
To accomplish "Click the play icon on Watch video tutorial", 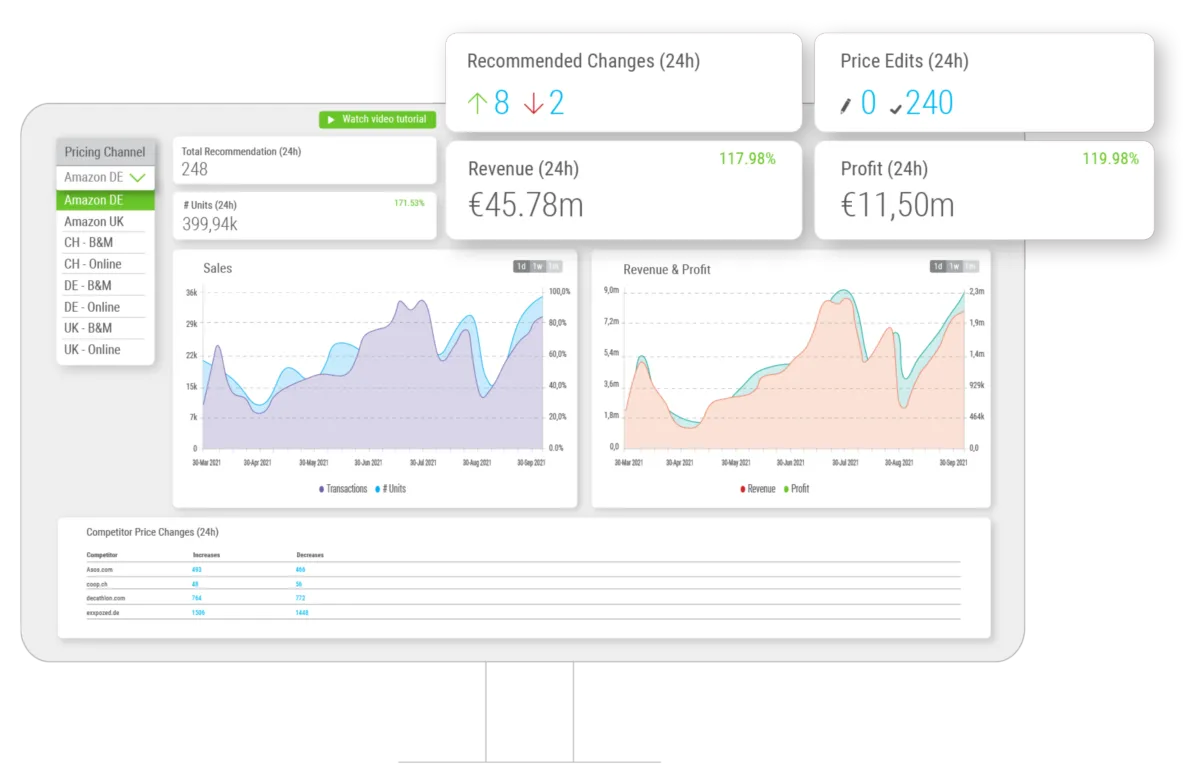I will [x=331, y=119].
